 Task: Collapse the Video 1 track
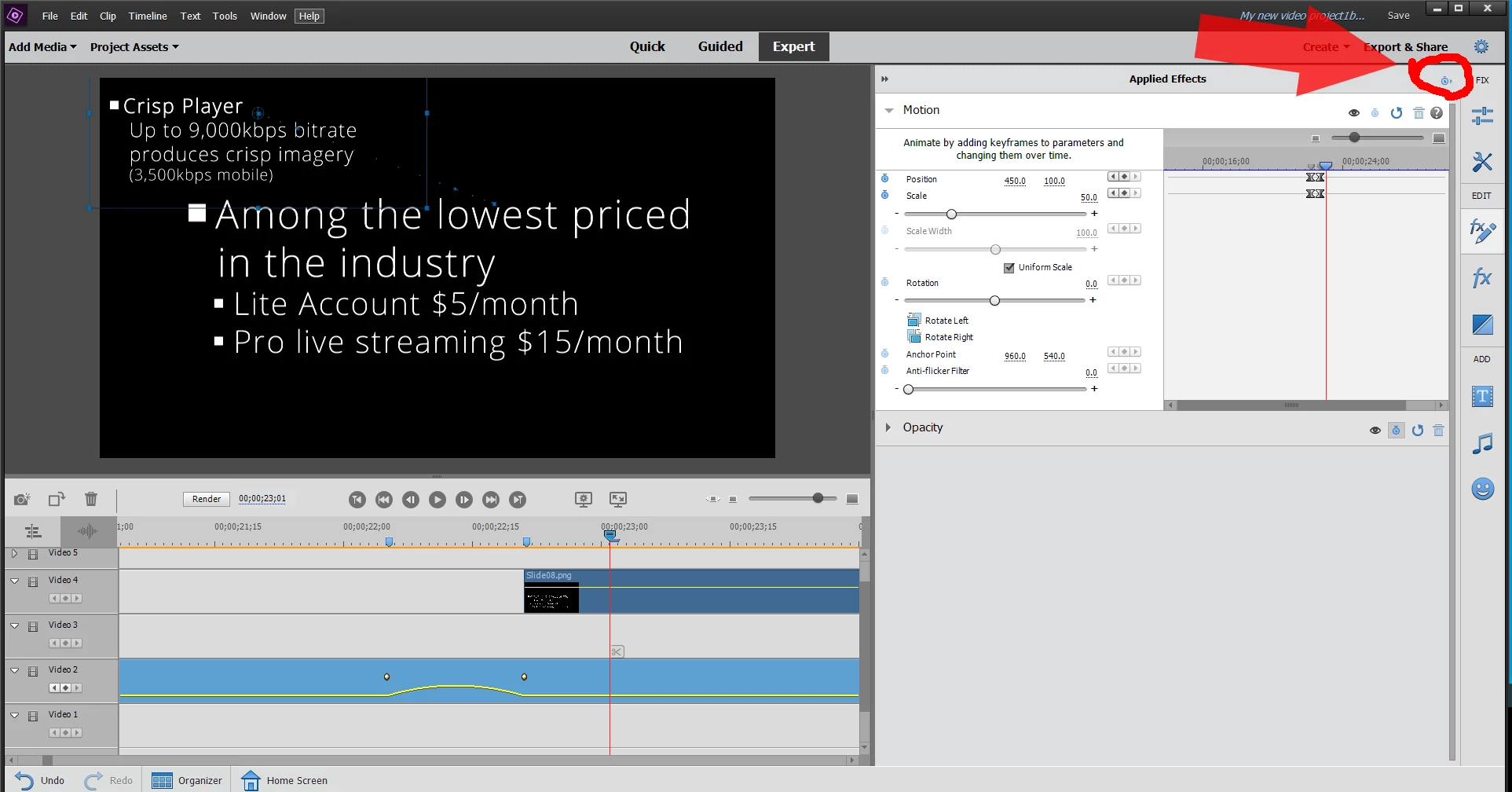click(14, 715)
